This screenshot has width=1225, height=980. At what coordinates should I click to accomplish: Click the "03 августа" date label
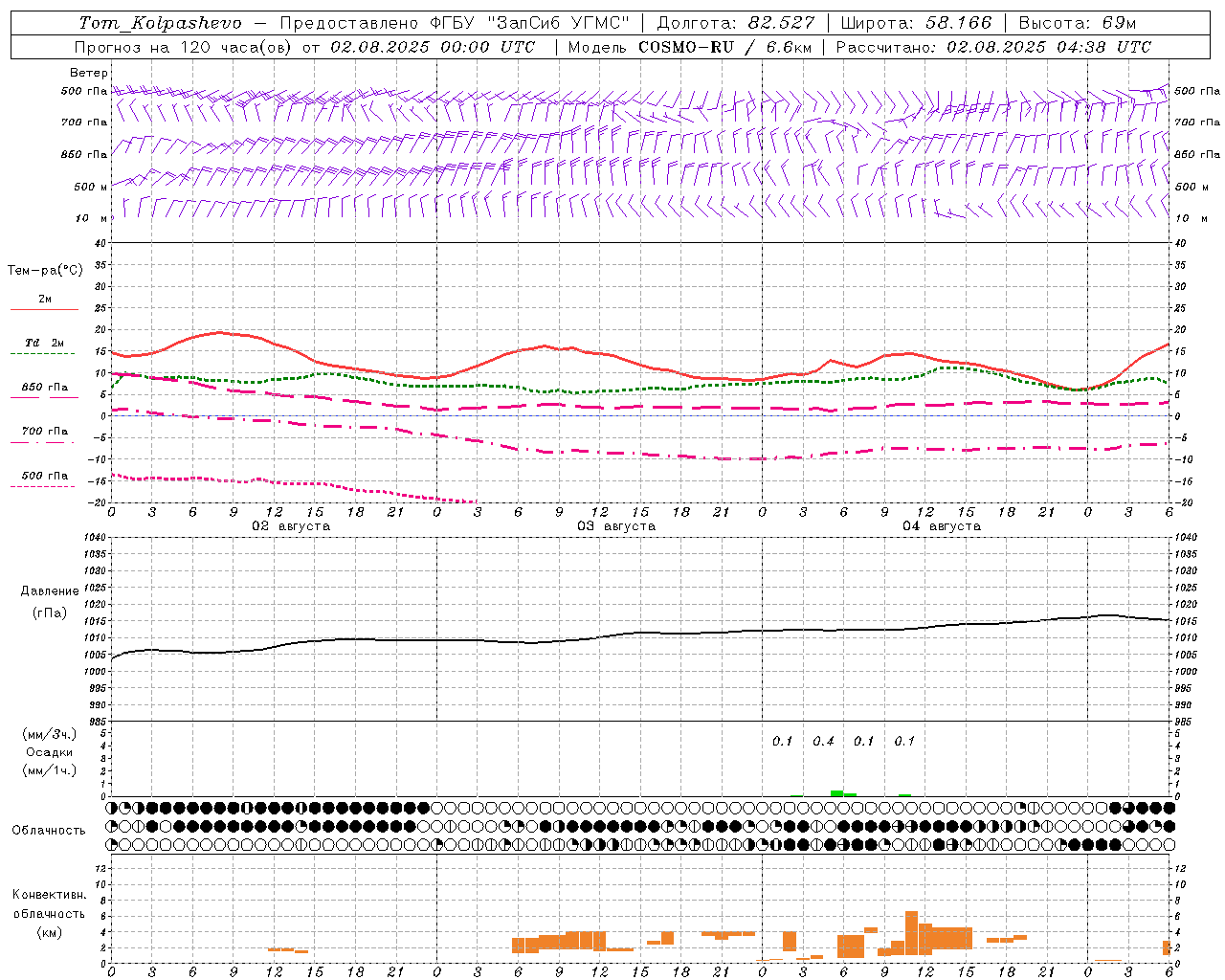[616, 526]
